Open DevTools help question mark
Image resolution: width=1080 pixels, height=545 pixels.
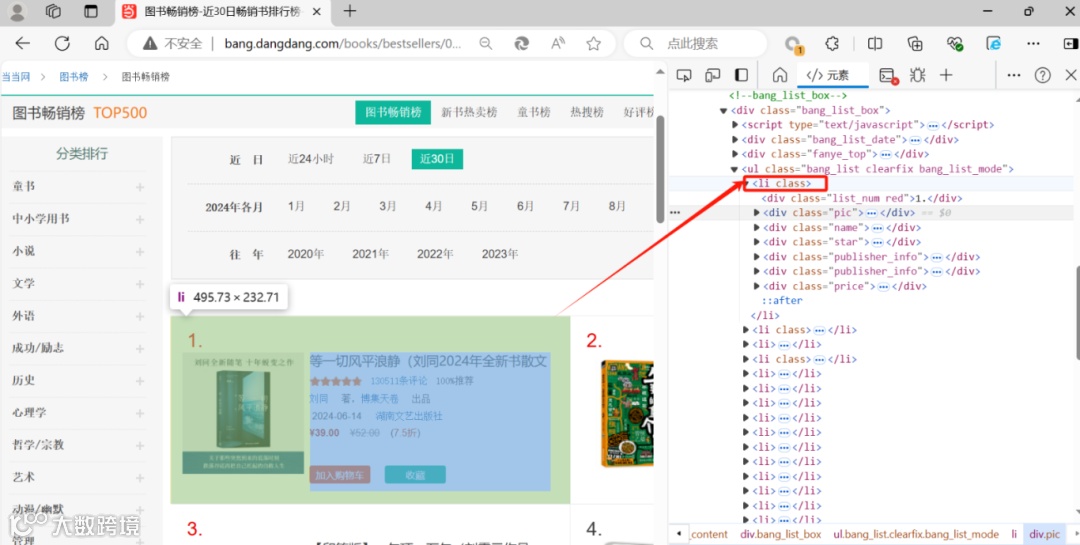pos(1043,75)
